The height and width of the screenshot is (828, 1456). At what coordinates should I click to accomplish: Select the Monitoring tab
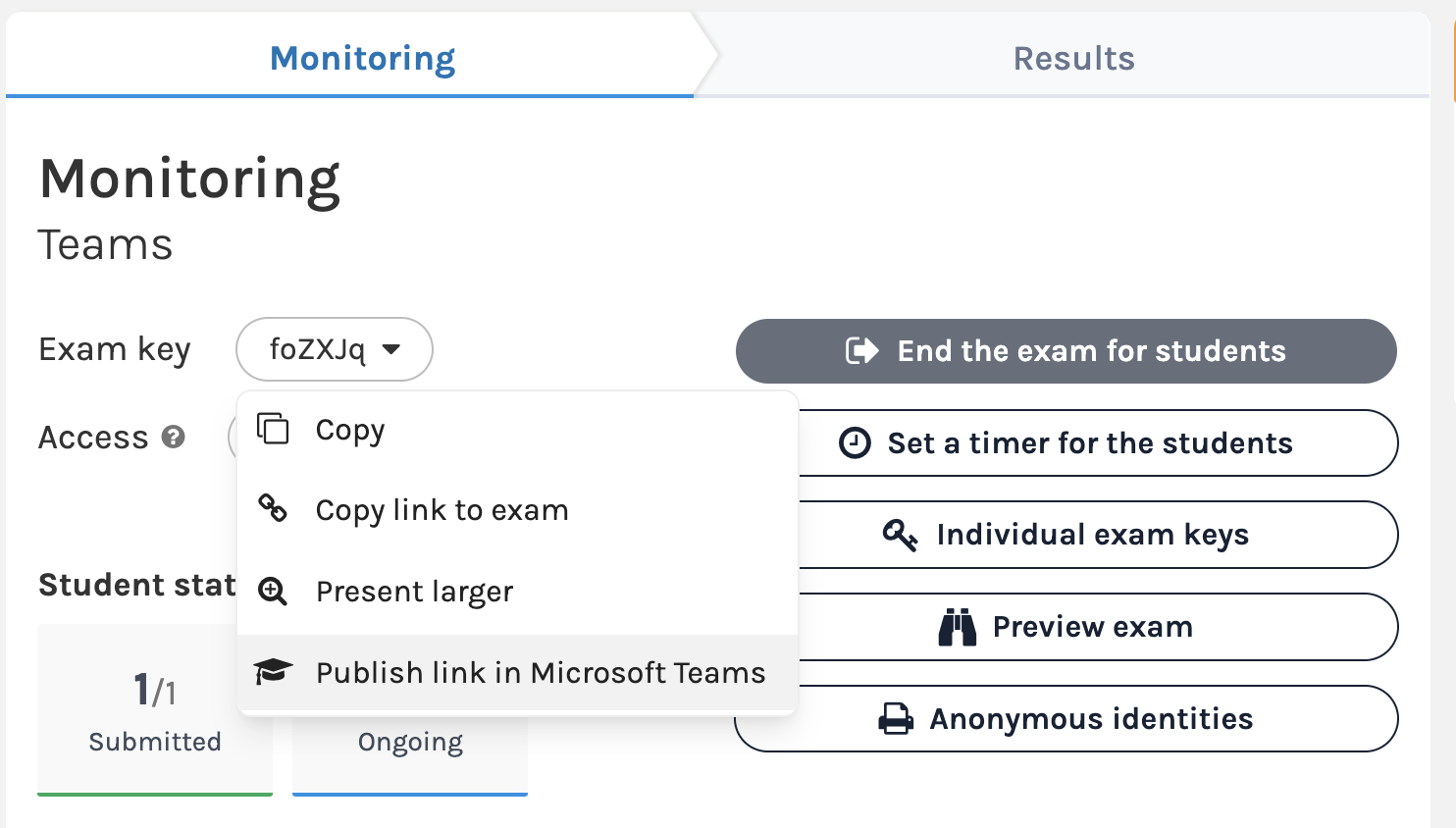(x=361, y=58)
